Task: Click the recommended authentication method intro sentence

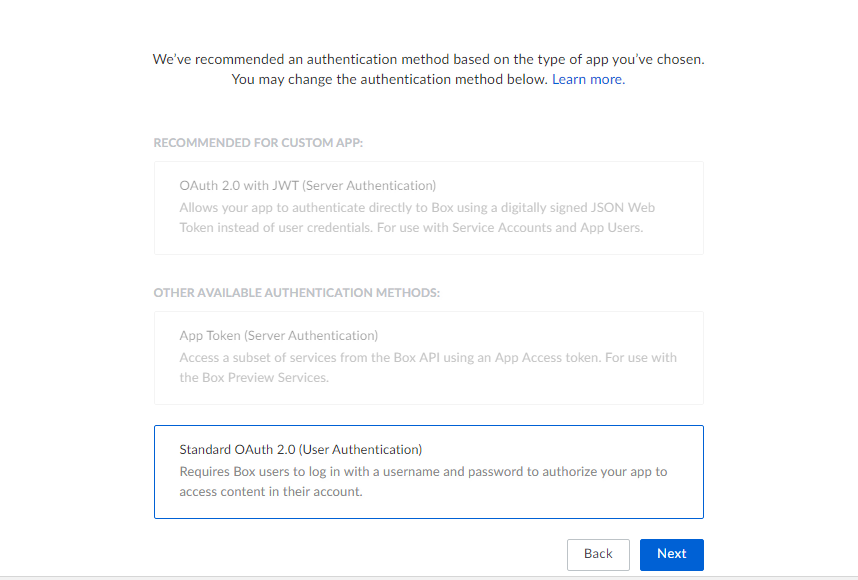Action: (x=428, y=59)
